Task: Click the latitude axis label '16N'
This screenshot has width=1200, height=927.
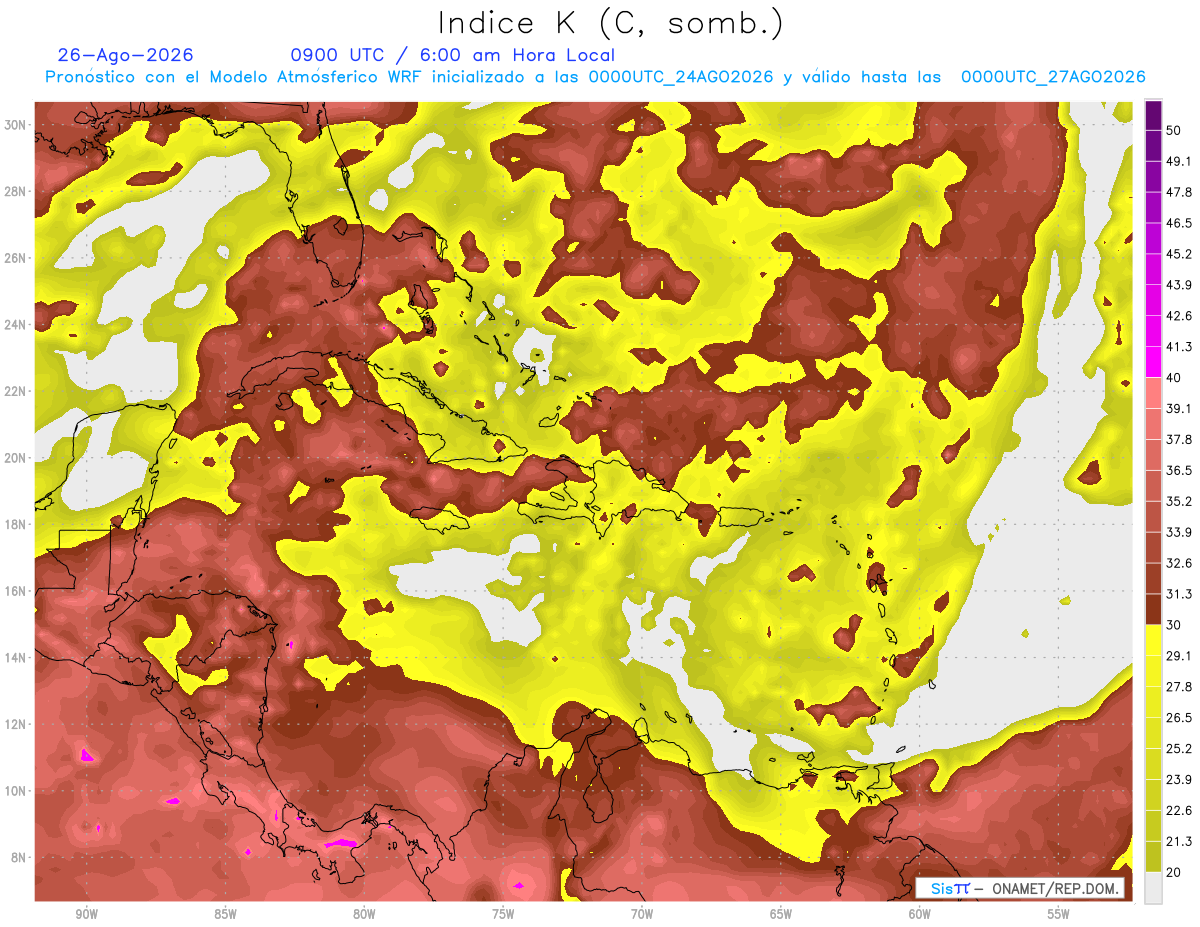Action: pos(17,591)
